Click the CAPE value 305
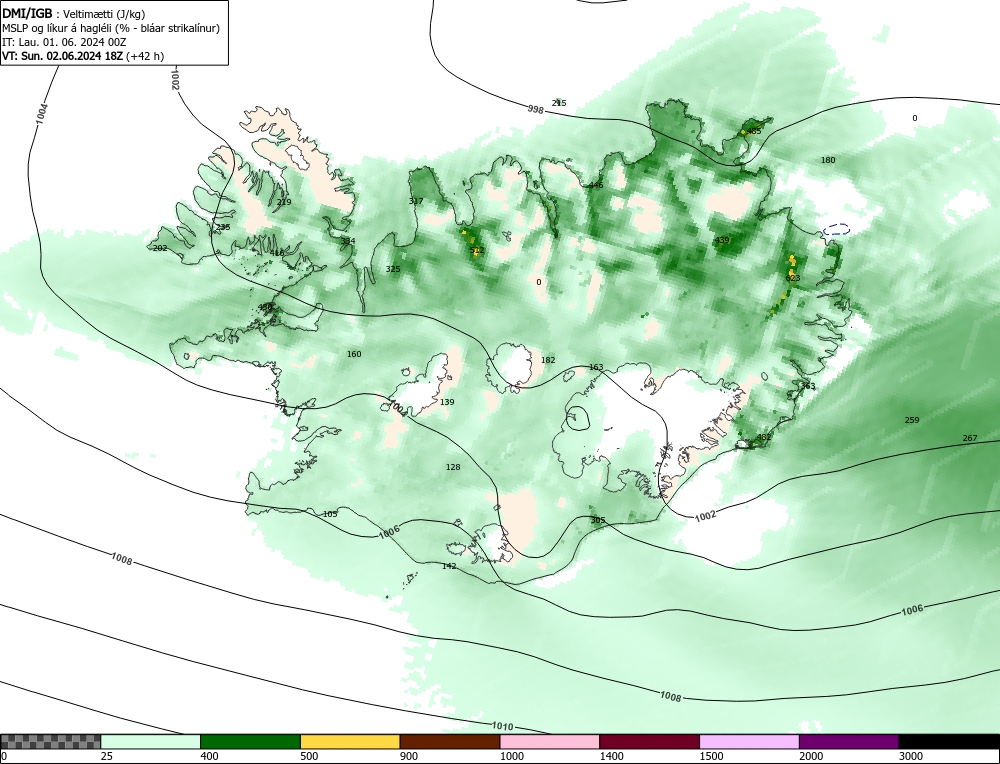Viewport: 1000px width, 764px height. (x=598, y=520)
